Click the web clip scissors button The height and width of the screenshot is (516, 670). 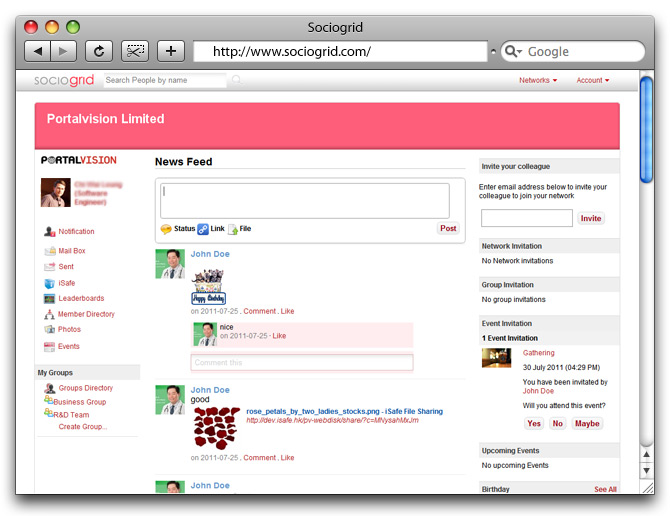tap(135, 52)
